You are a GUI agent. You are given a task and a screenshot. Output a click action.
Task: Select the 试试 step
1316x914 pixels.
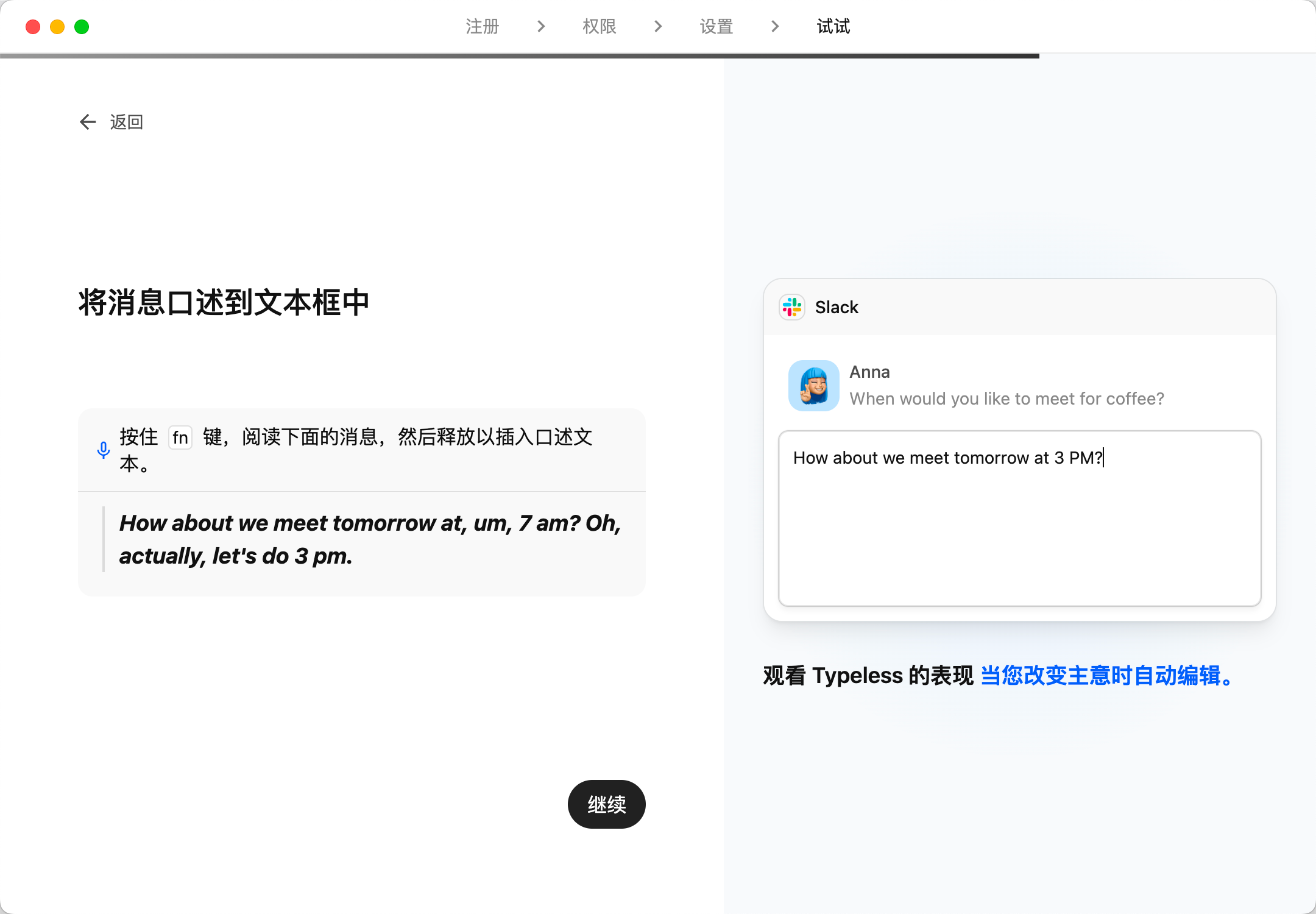[833, 26]
